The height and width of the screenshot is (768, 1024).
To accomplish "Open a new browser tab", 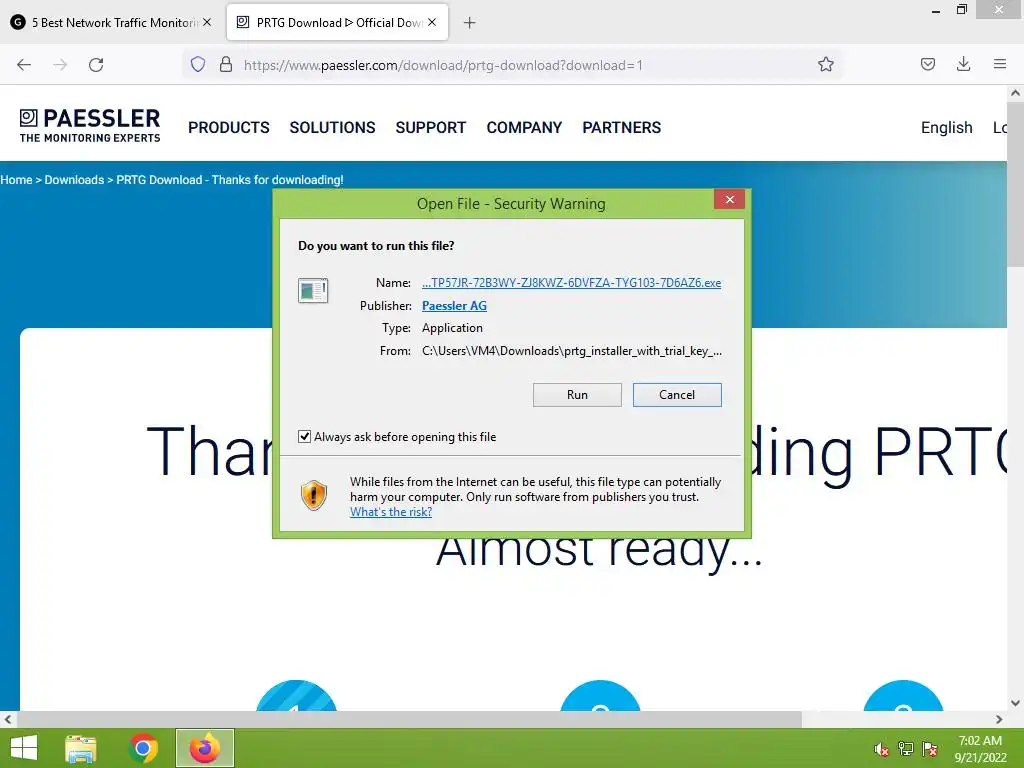I will coord(470,23).
